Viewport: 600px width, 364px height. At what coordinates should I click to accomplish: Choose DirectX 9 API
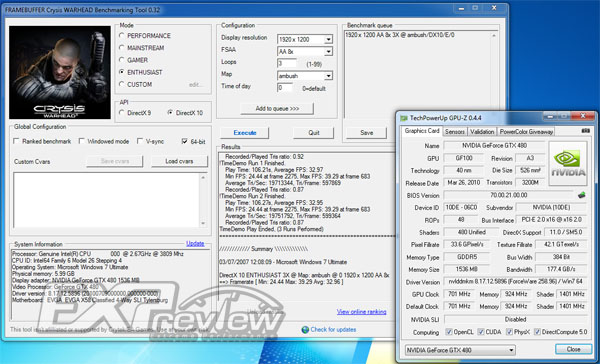[x=122, y=113]
